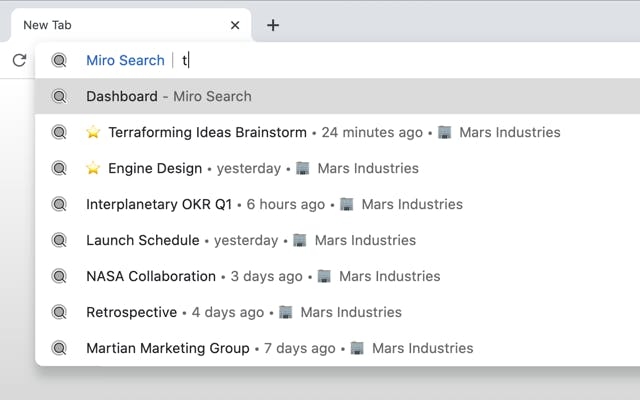
Task: Click search icon on NASA Collaboration row
Action: tap(59, 276)
